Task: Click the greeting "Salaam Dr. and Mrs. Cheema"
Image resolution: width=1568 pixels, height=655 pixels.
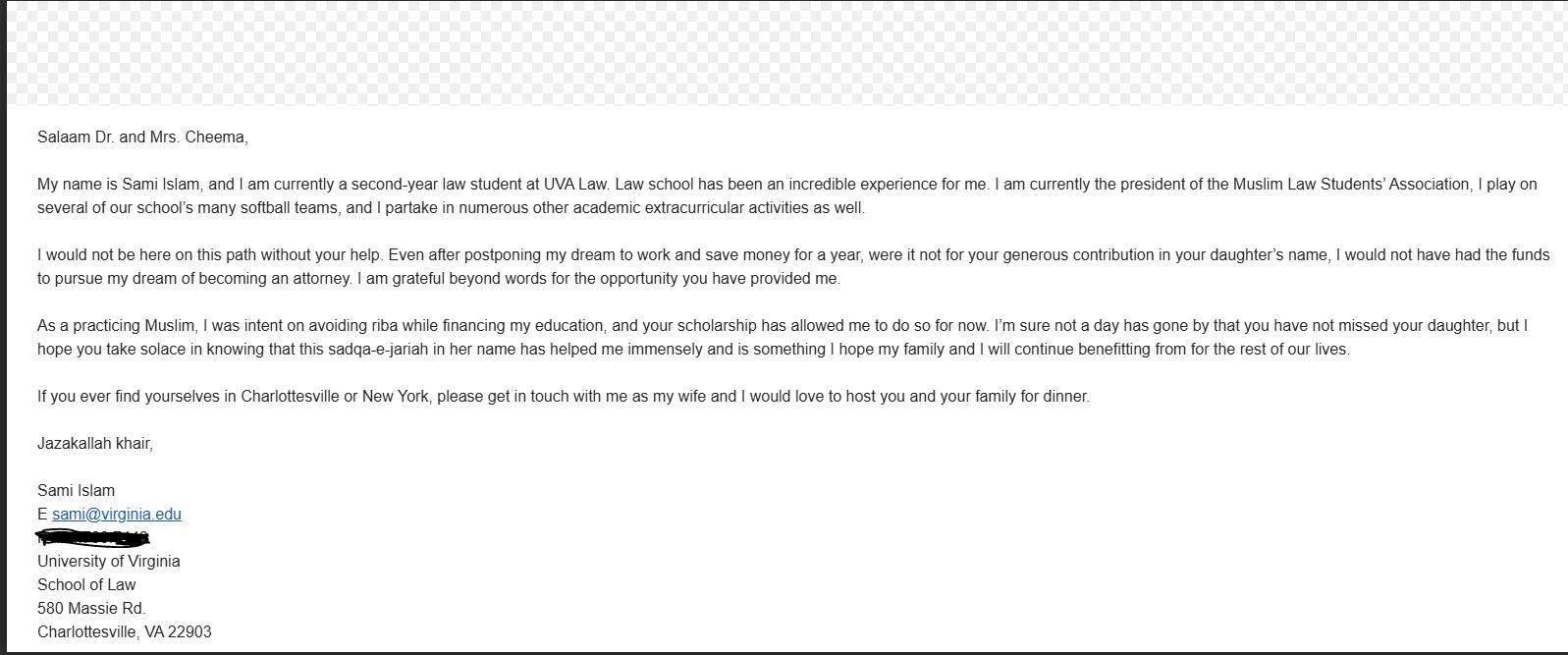Action: coord(142,137)
